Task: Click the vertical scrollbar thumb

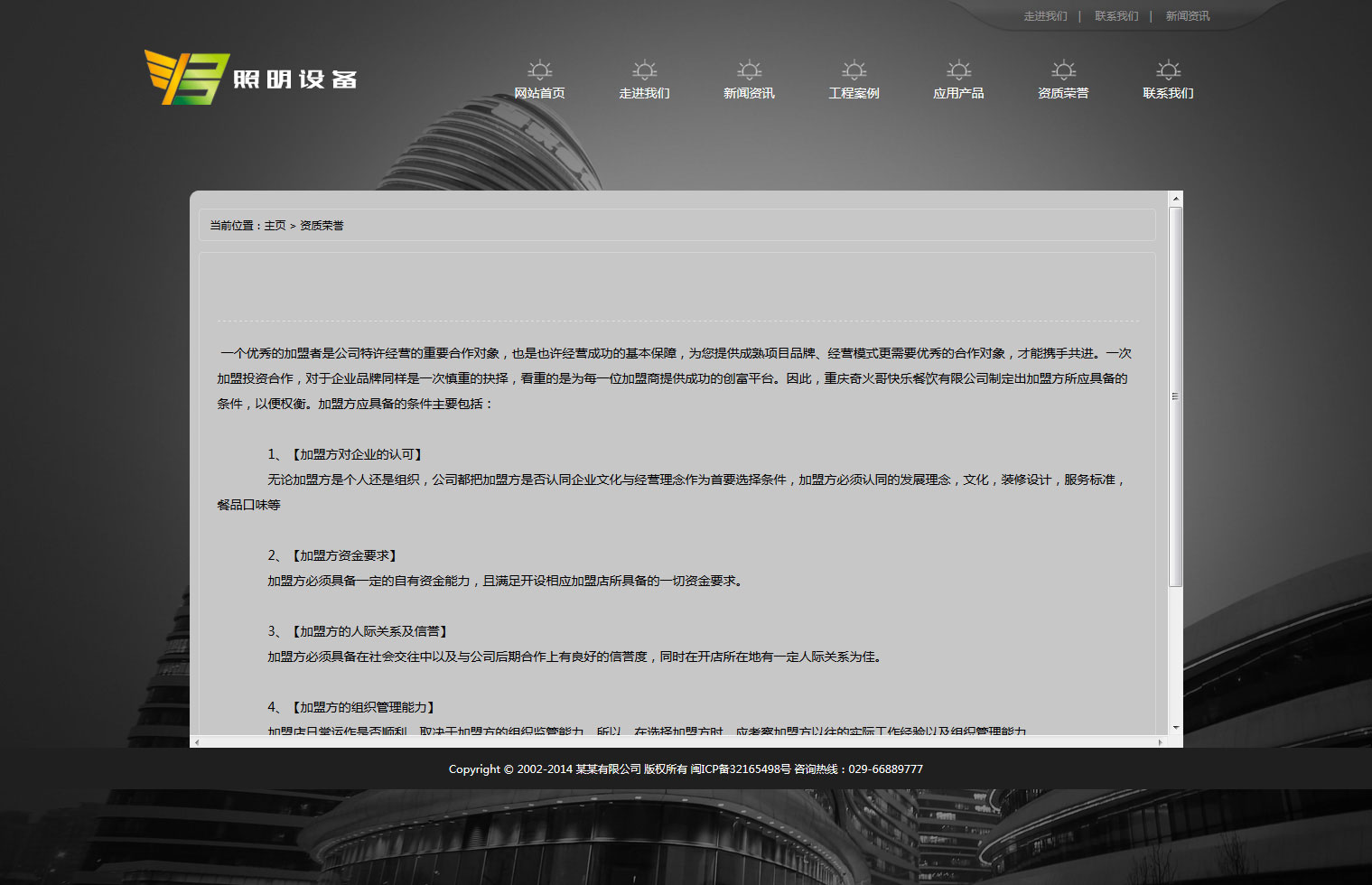Action: (x=1175, y=397)
